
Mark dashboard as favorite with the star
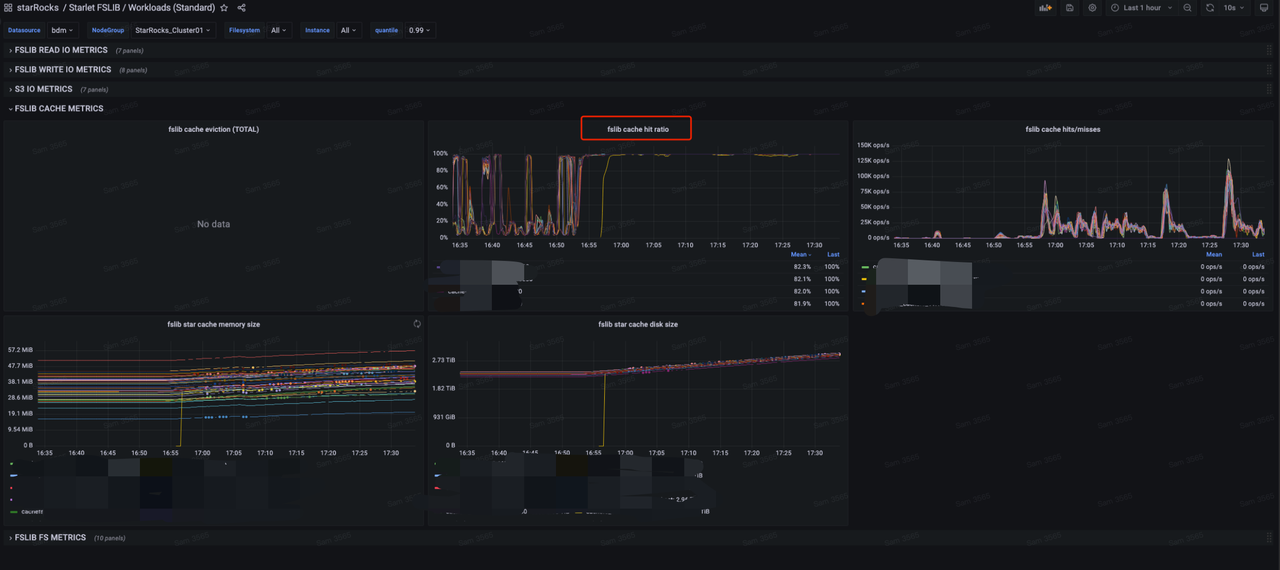point(224,8)
